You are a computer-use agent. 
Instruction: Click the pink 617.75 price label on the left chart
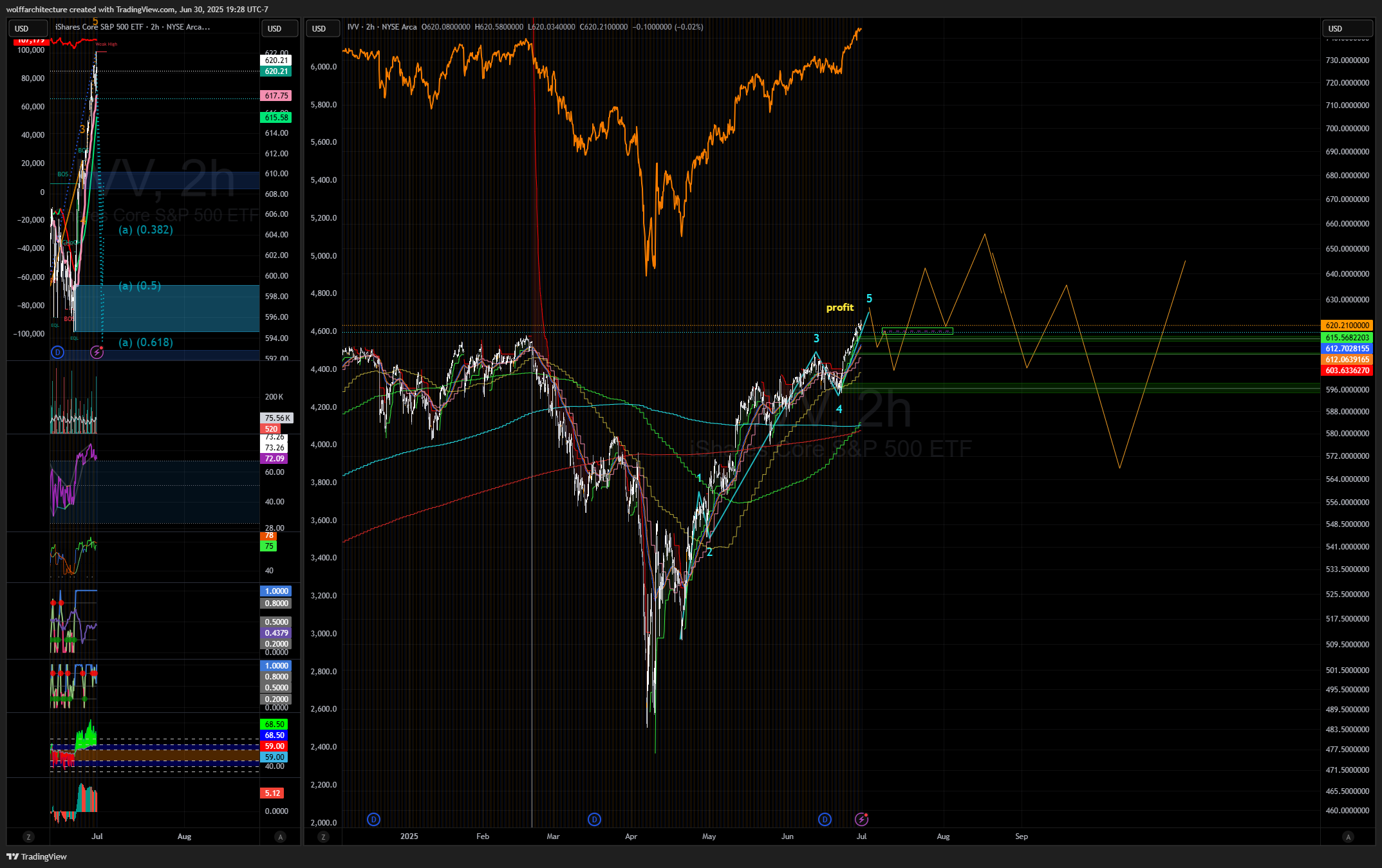tap(276, 96)
